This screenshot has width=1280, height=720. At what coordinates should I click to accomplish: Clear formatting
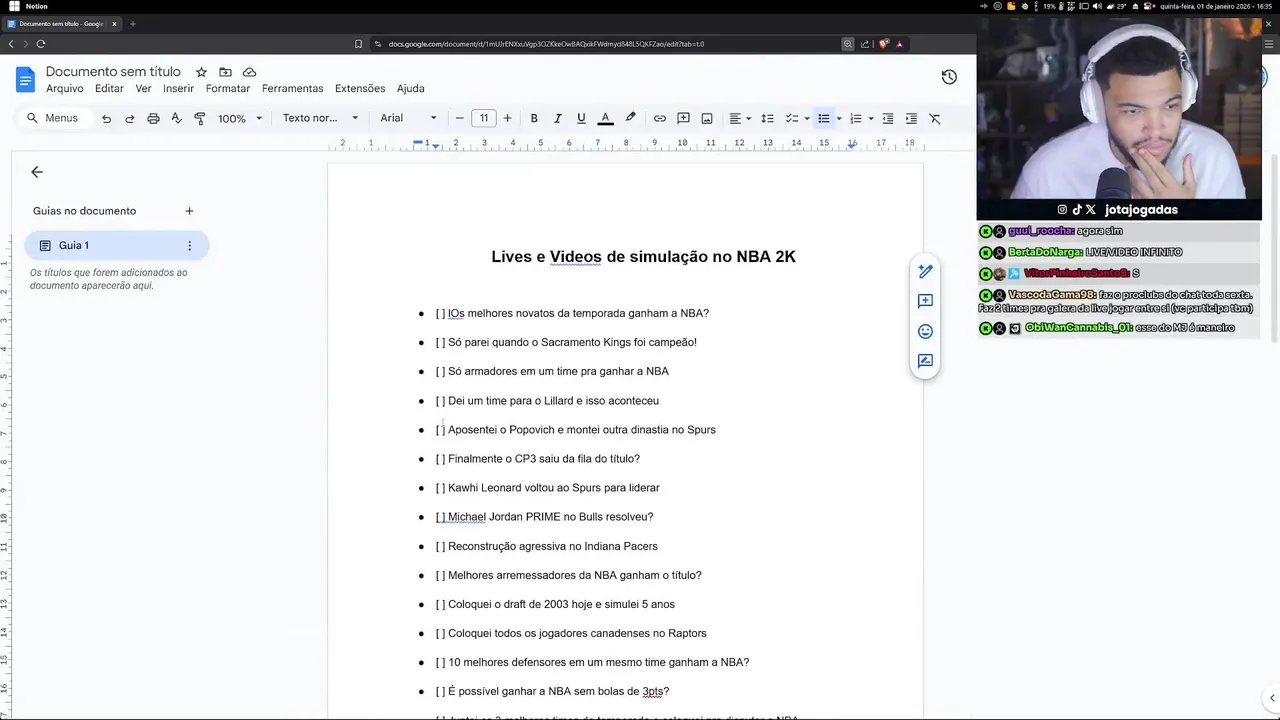pos(935,118)
